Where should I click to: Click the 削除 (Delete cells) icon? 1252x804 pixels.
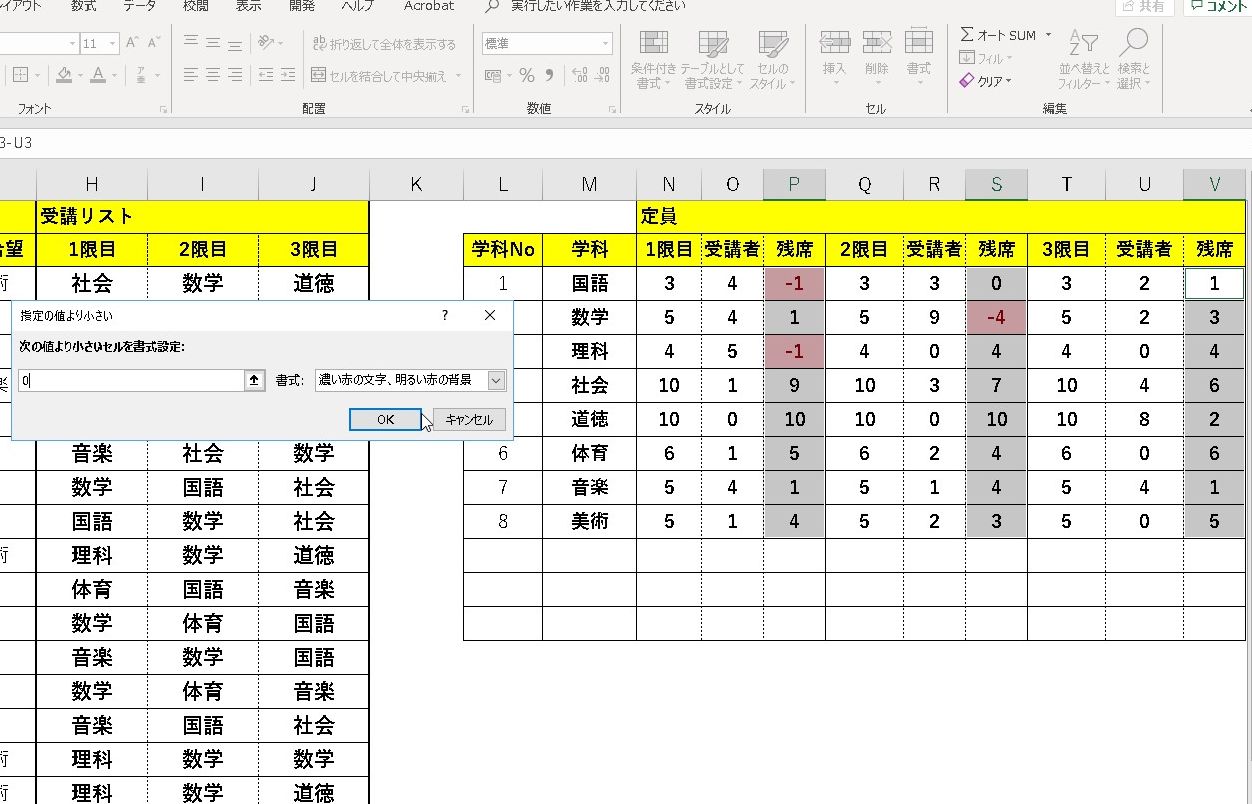point(877,55)
